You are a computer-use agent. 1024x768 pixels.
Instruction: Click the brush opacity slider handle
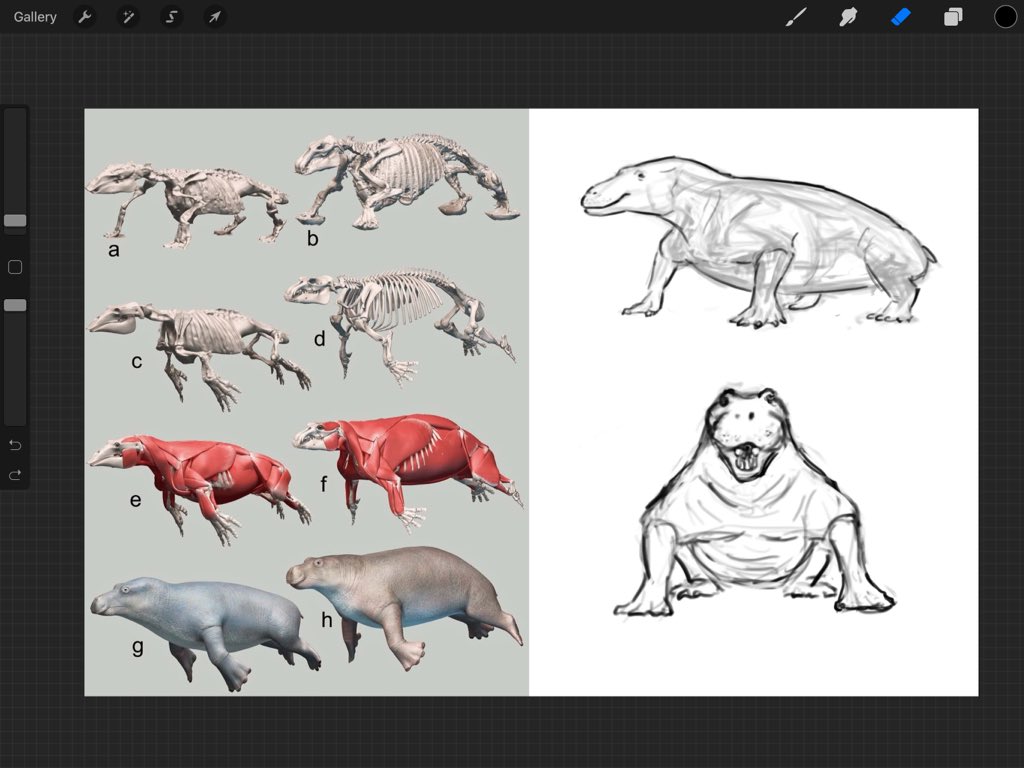(15, 305)
